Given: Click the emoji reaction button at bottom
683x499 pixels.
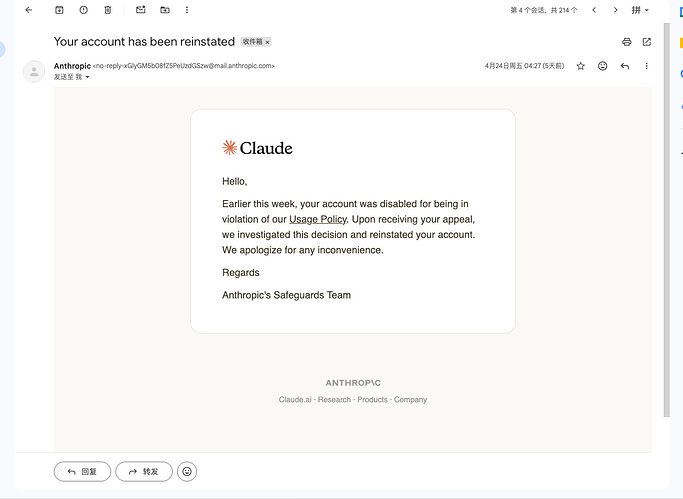Looking at the screenshot, I should tap(187, 472).
